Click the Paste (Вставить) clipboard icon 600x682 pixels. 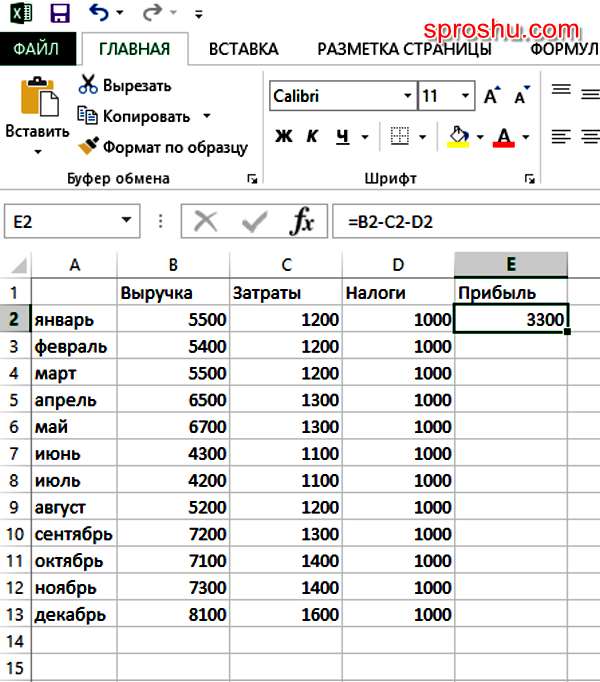(x=37, y=100)
